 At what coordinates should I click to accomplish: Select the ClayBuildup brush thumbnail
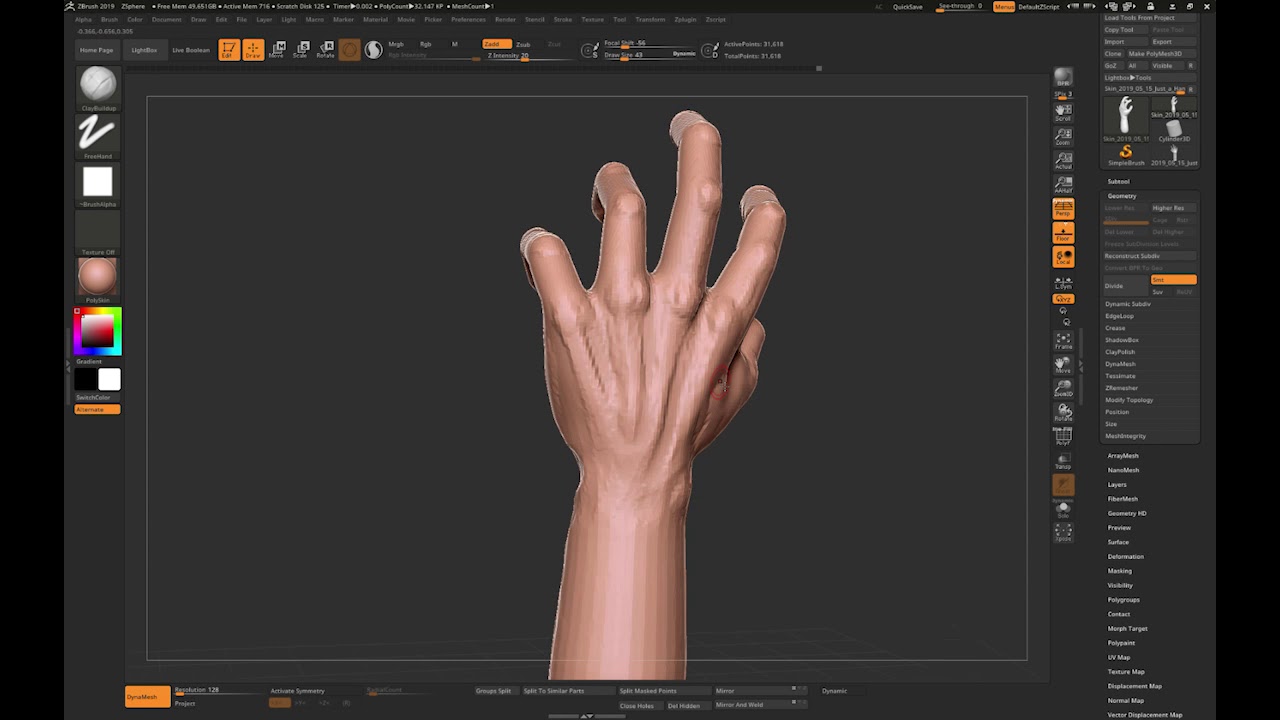pyautogui.click(x=98, y=85)
